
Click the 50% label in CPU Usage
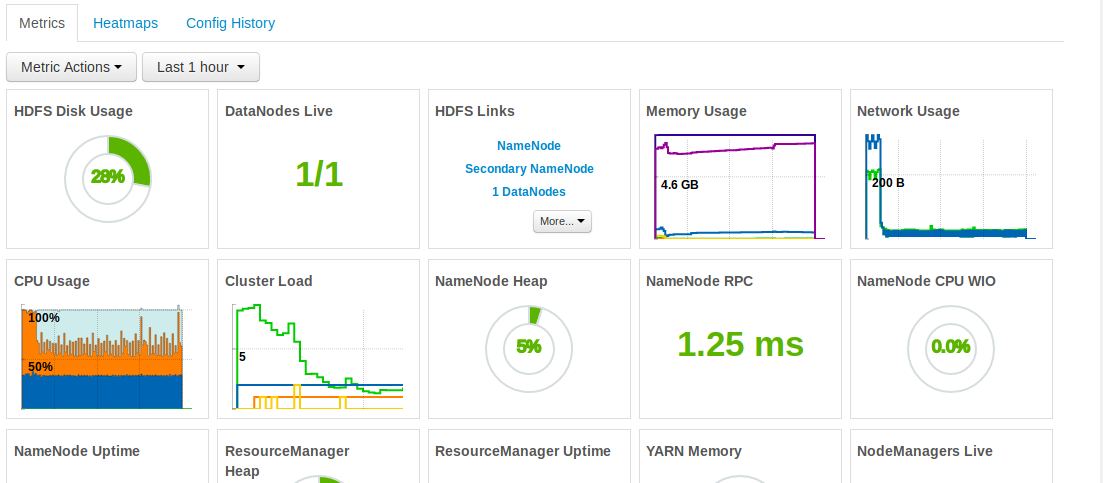tap(41, 367)
